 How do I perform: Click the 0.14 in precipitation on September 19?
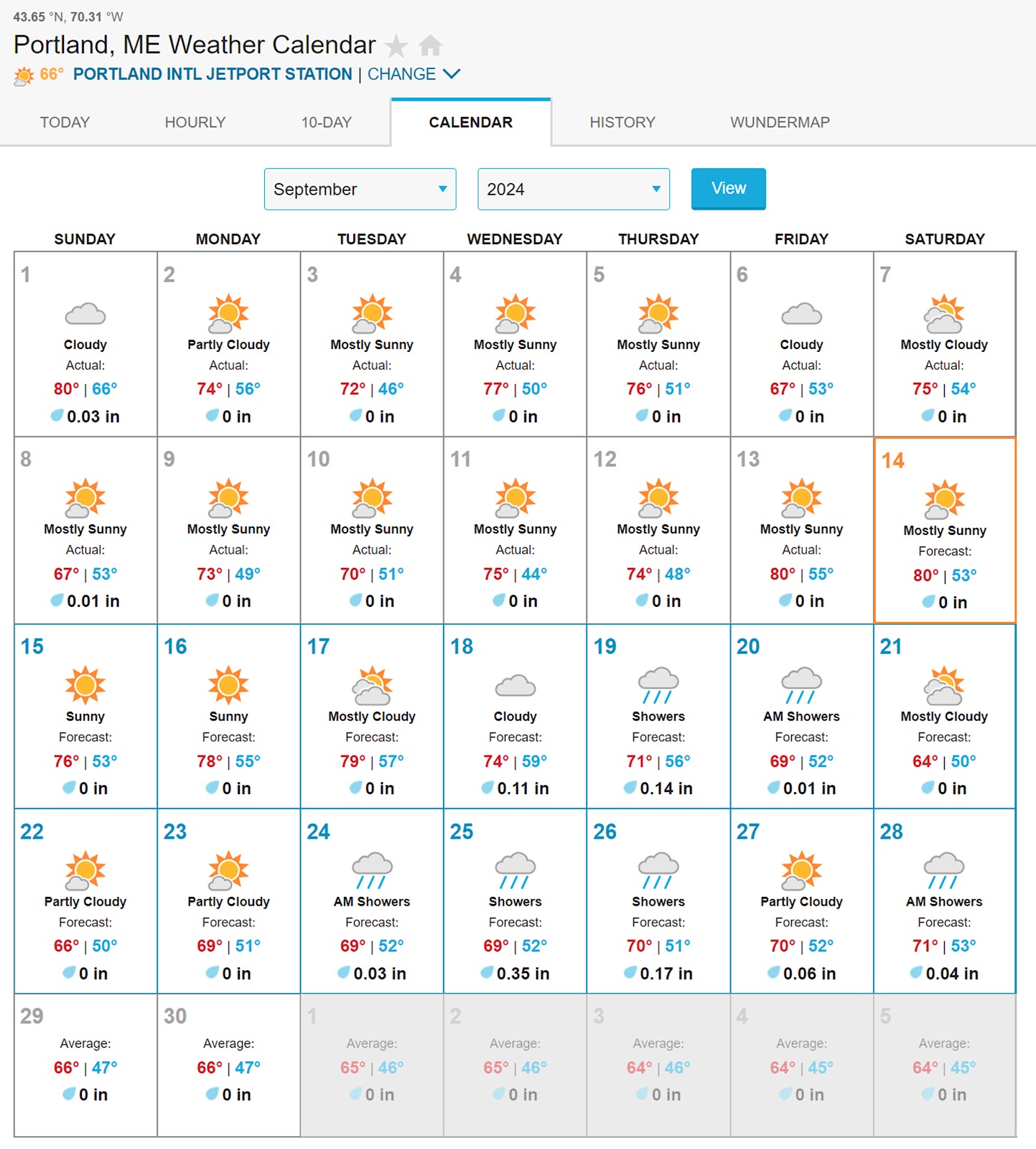(666, 788)
